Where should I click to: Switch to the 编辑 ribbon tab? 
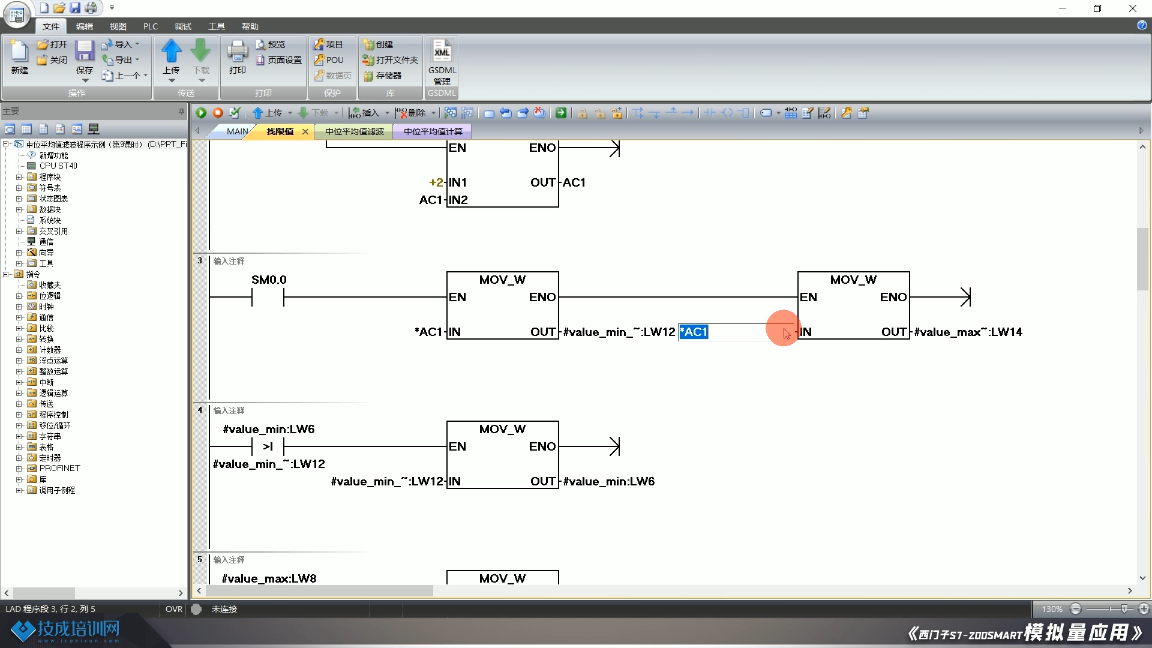click(x=84, y=26)
